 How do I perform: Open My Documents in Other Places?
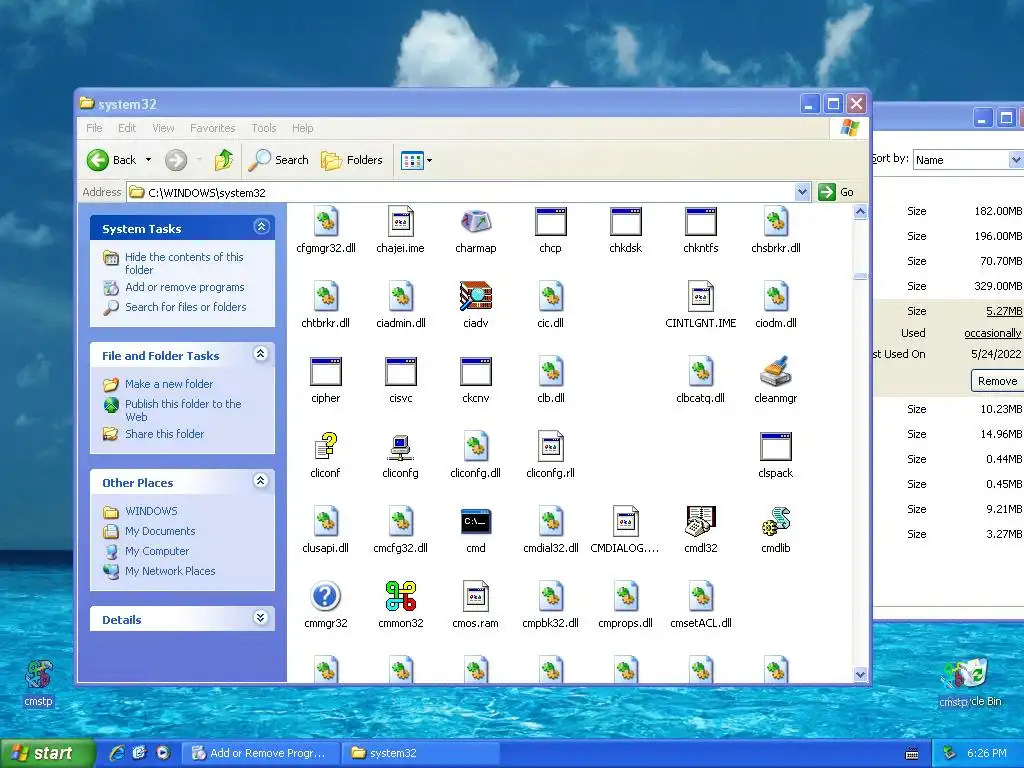click(x=160, y=531)
